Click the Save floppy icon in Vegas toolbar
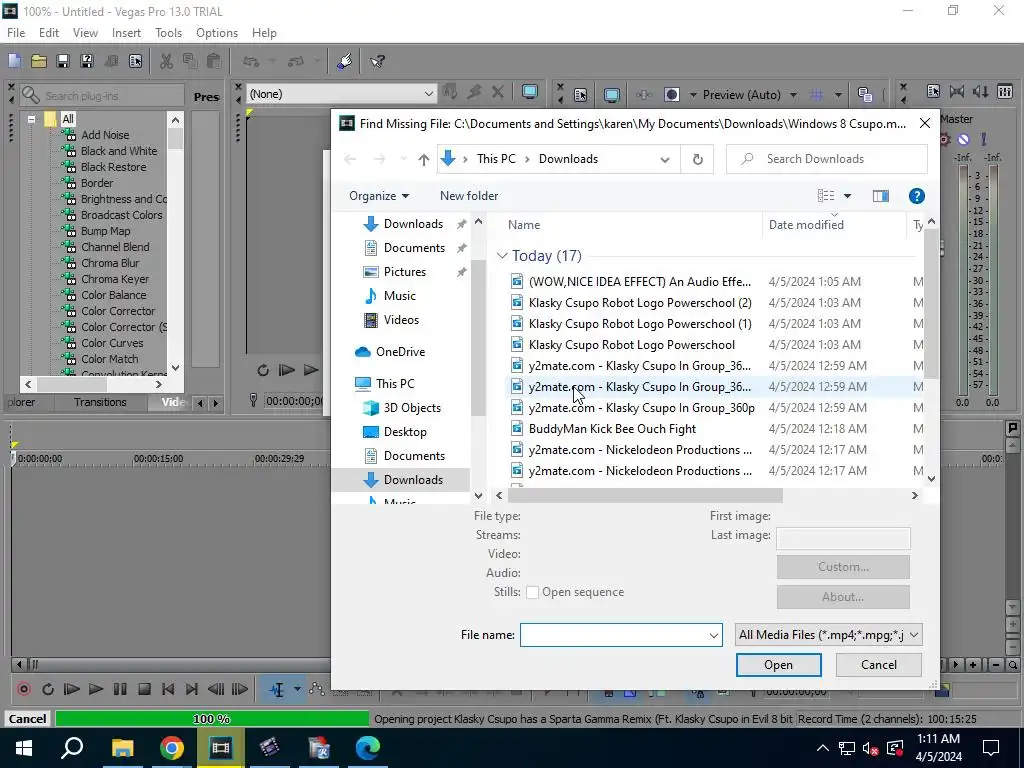Screen dimensions: 1024x768 point(63,61)
